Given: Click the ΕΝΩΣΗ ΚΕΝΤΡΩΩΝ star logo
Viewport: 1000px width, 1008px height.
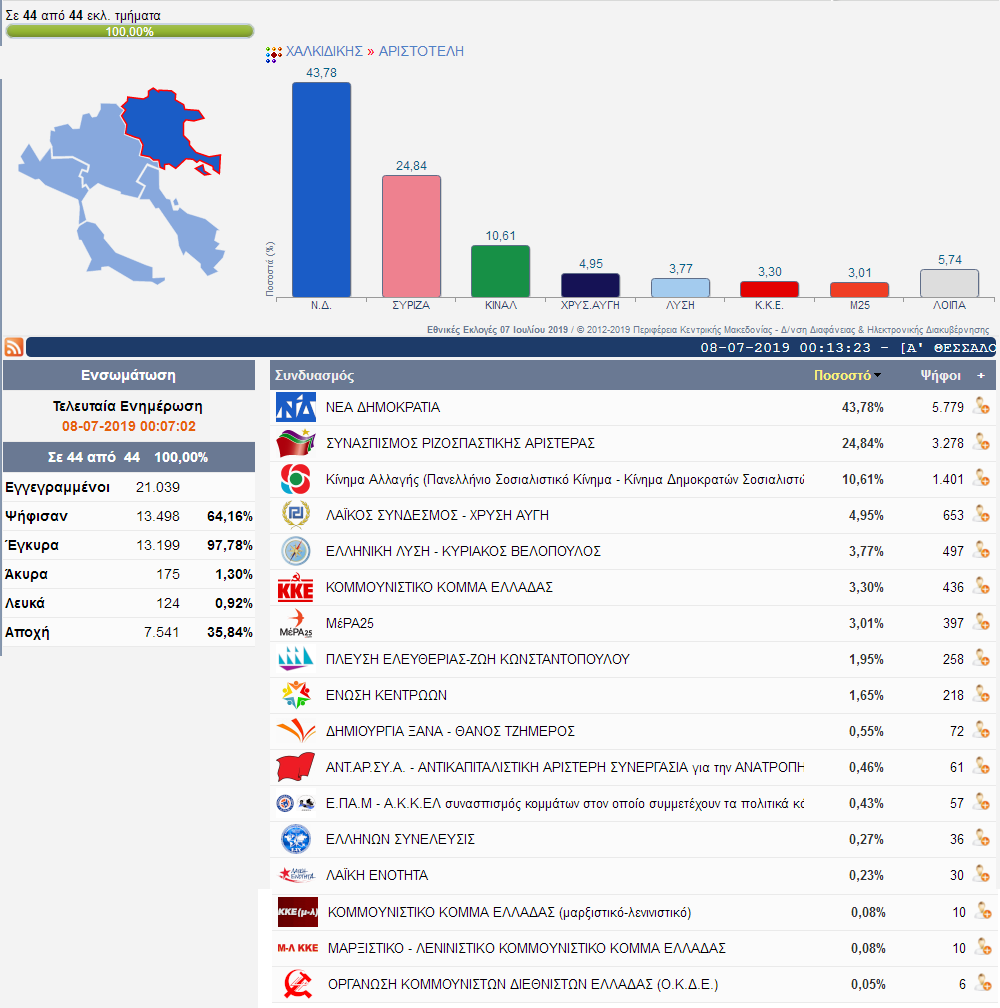Looking at the screenshot, I should coord(296,695).
